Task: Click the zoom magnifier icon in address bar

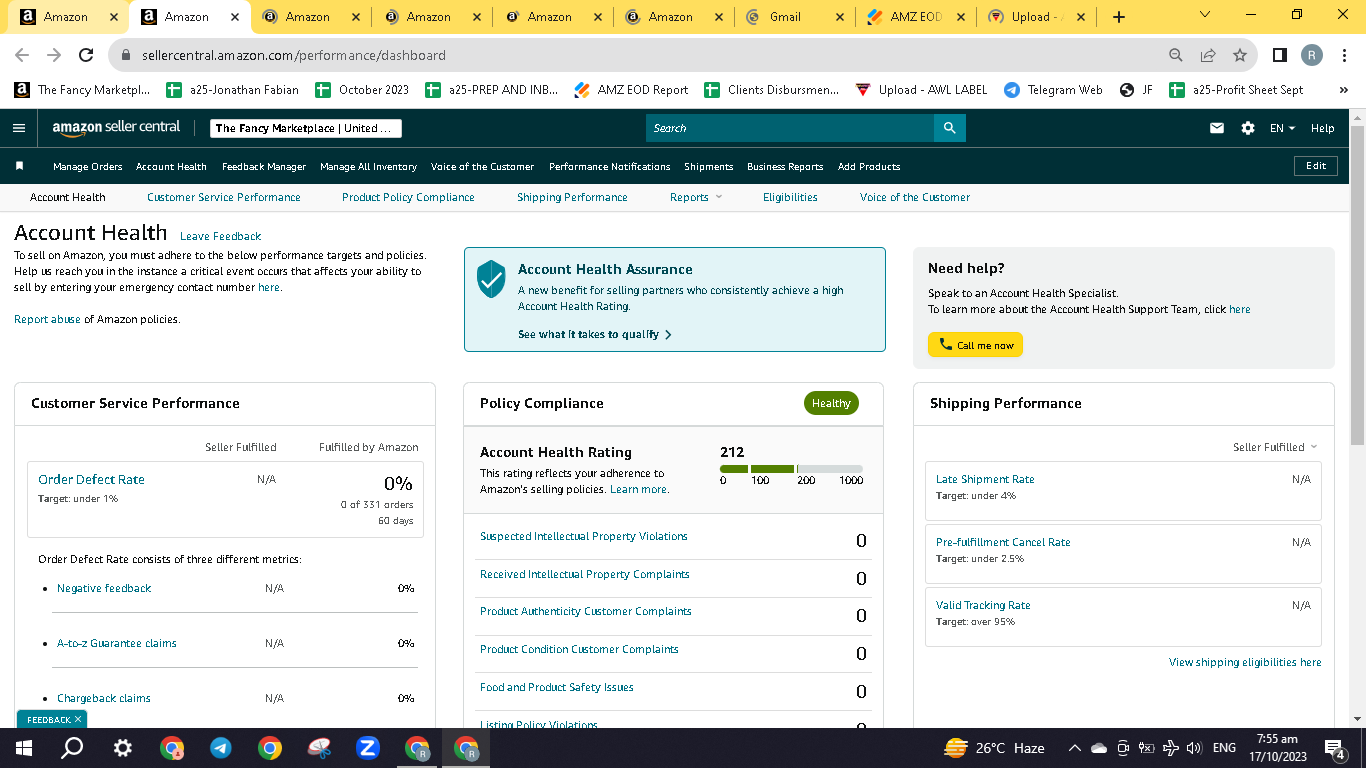Action: point(1176,55)
